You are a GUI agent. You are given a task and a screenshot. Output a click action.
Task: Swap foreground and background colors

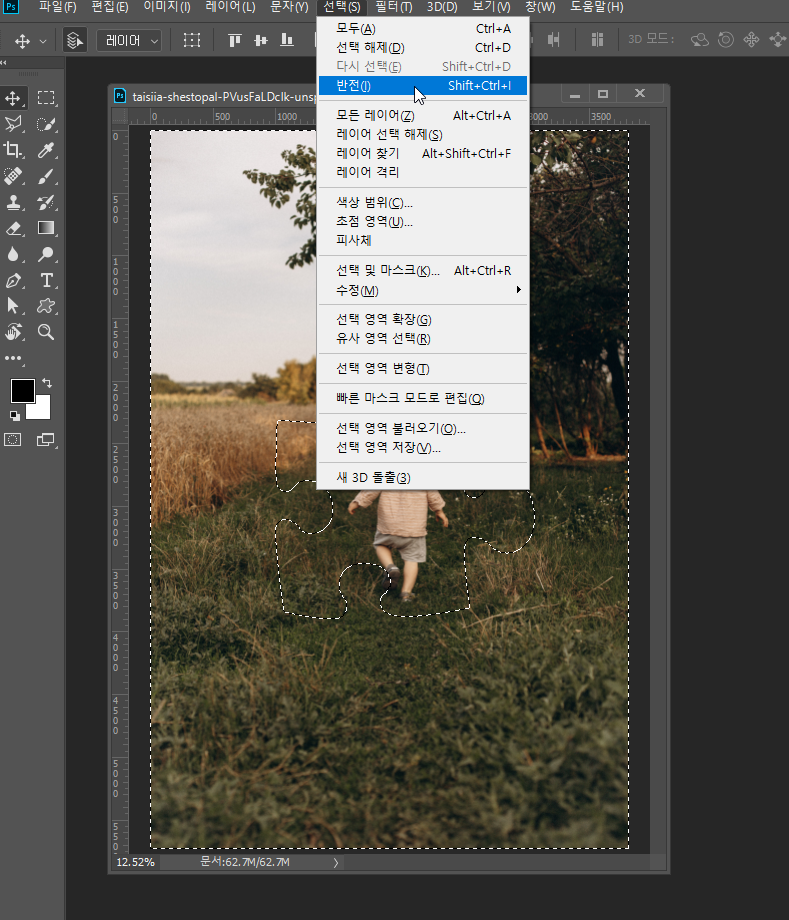[47, 383]
